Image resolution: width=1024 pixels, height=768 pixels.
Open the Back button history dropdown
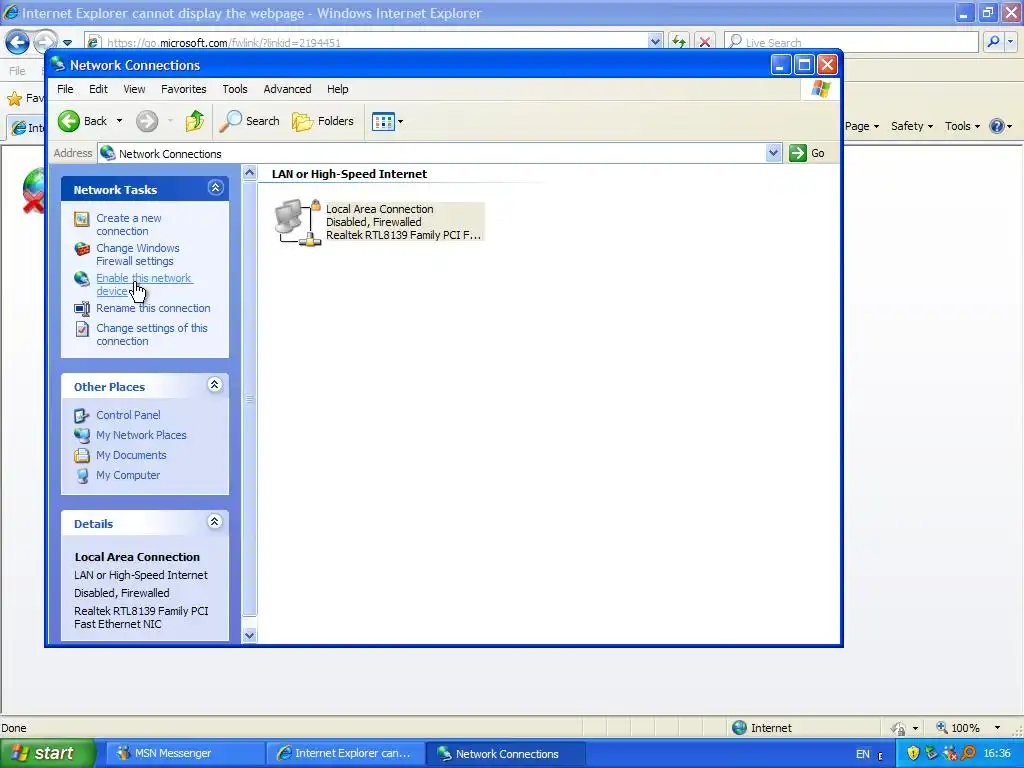coord(119,121)
